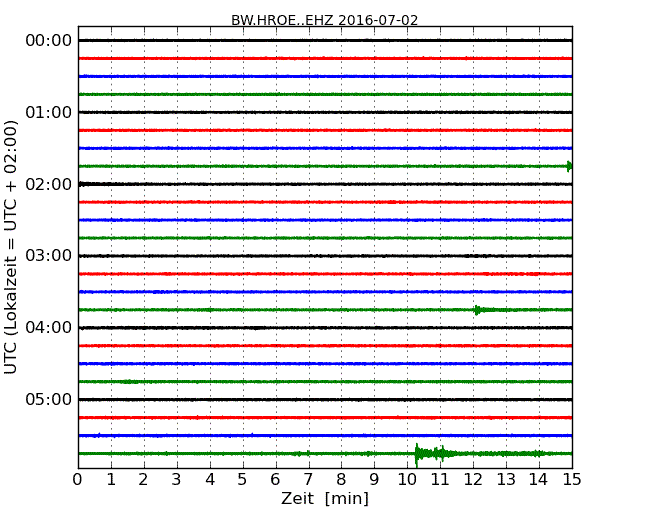Click the x-axis tick label 11
Image resolution: width=650 pixels, height=520 pixels.
(440, 480)
